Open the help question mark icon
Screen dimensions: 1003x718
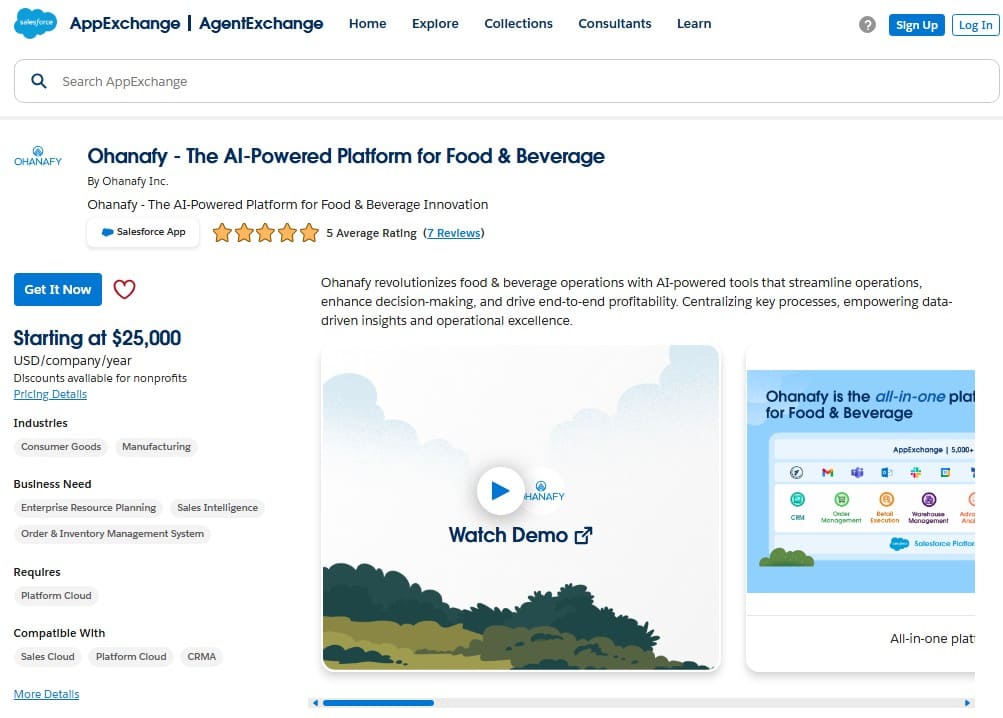(867, 25)
